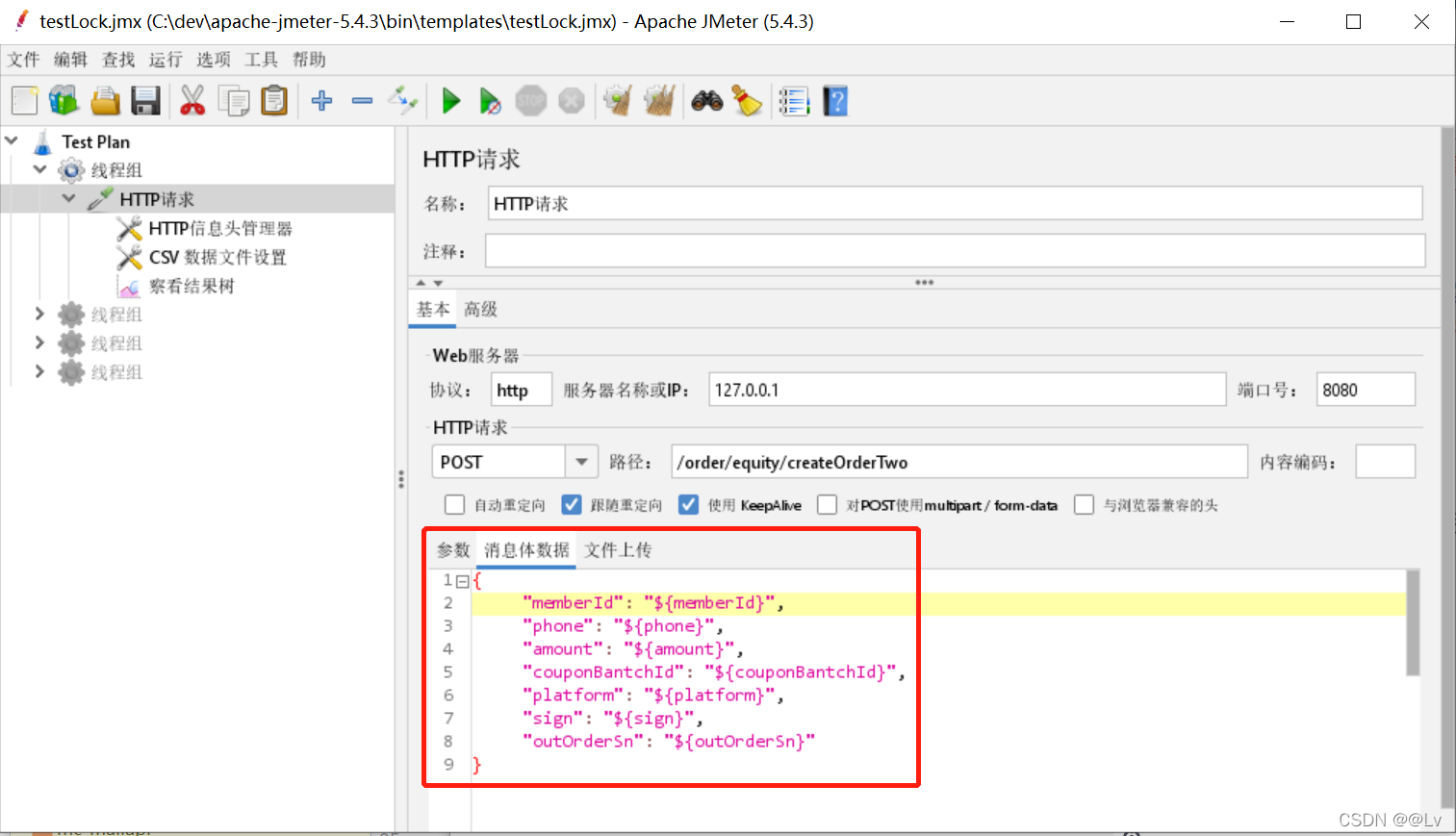Click the server IP field 127.0.0.1

[967, 390]
